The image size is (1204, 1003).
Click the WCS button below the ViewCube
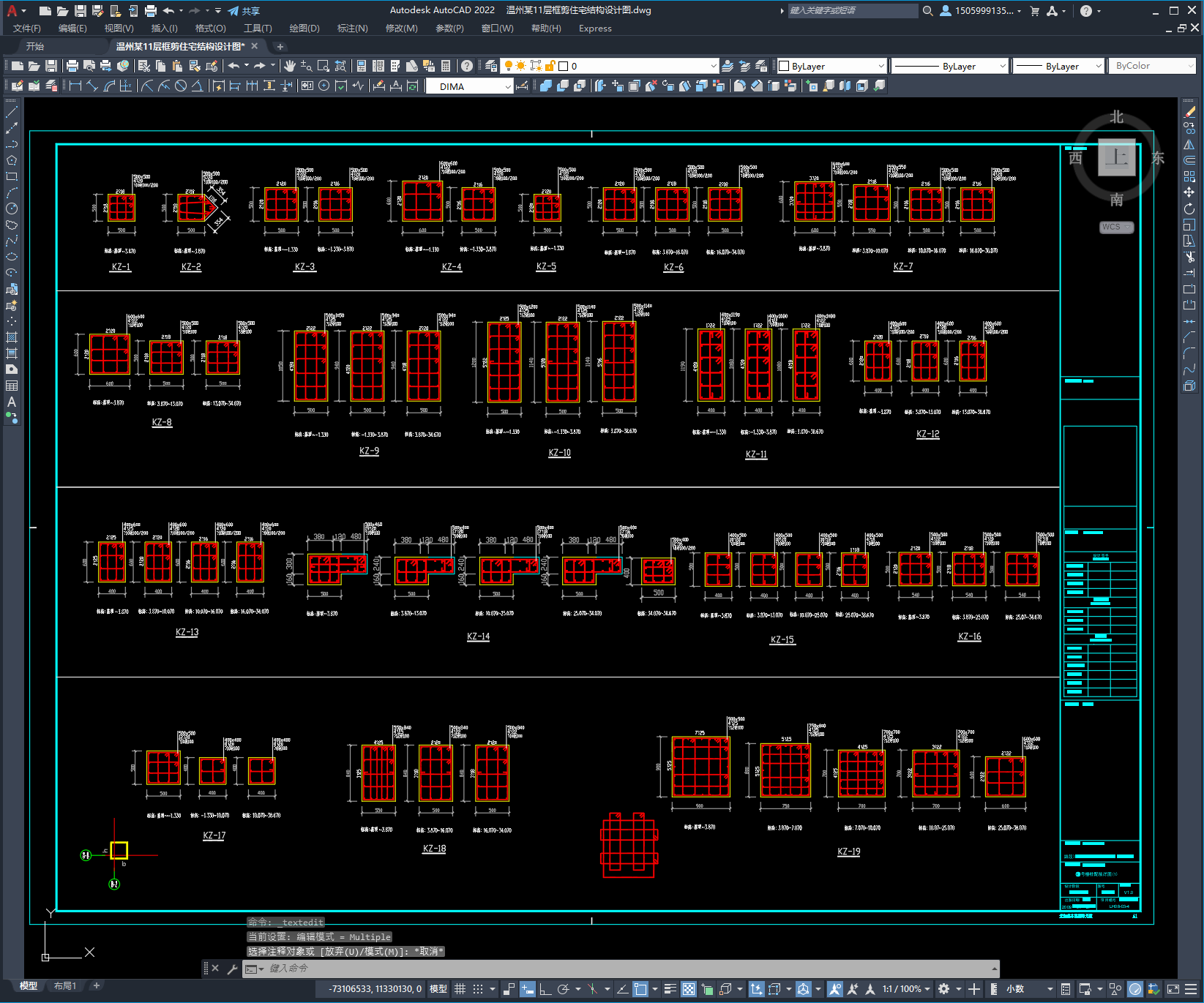[1116, 227]
